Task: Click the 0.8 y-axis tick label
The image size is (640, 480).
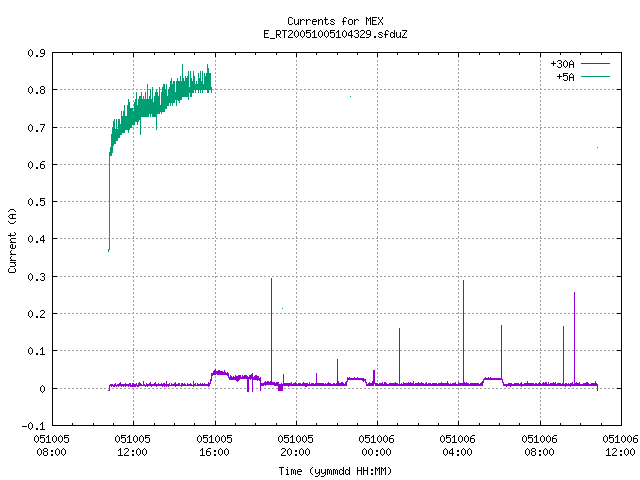Action: tap(36, 90)
